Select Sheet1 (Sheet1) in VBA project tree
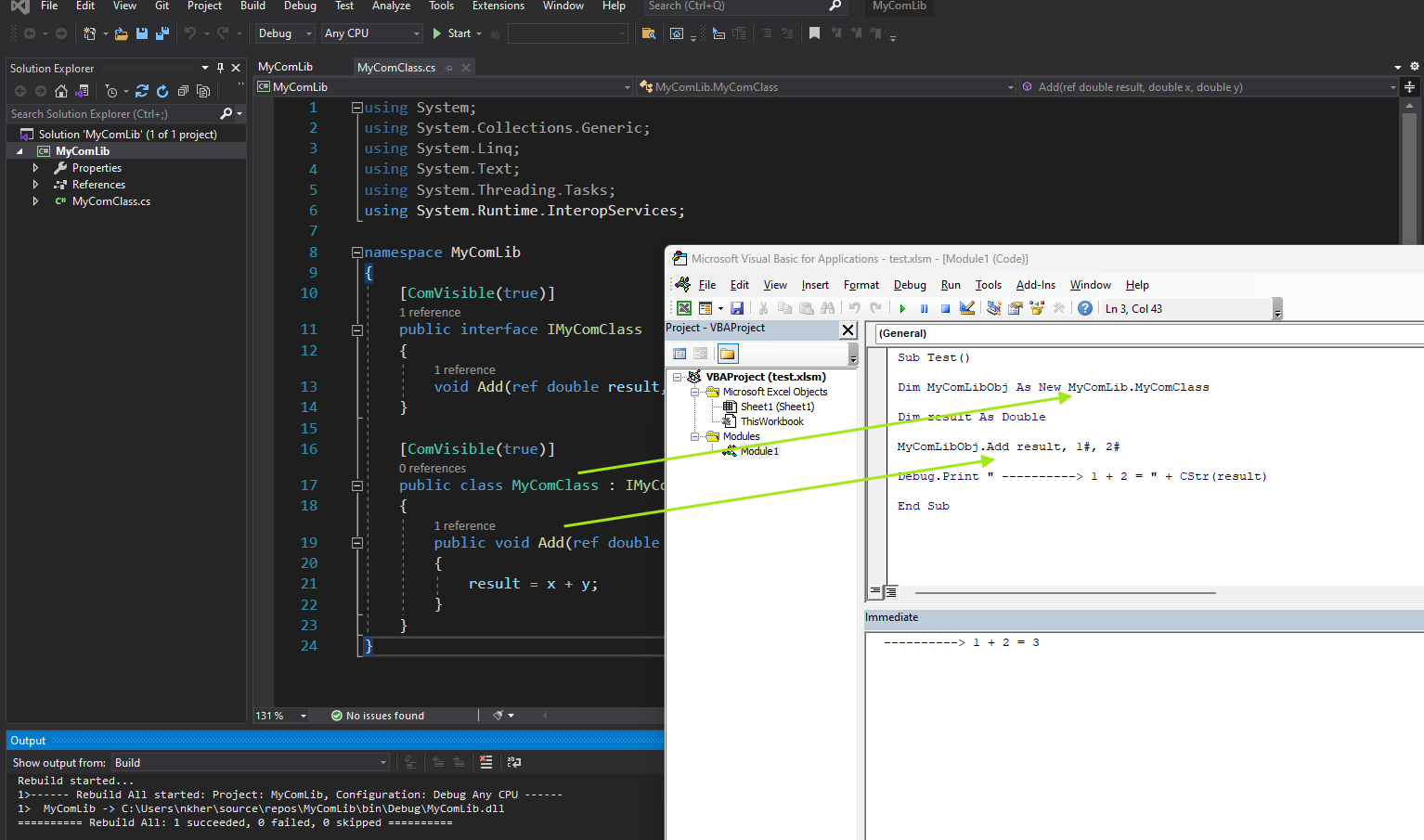Image resolution: width=1424 pixels, height=840 pixels. (x=777, y=407)
